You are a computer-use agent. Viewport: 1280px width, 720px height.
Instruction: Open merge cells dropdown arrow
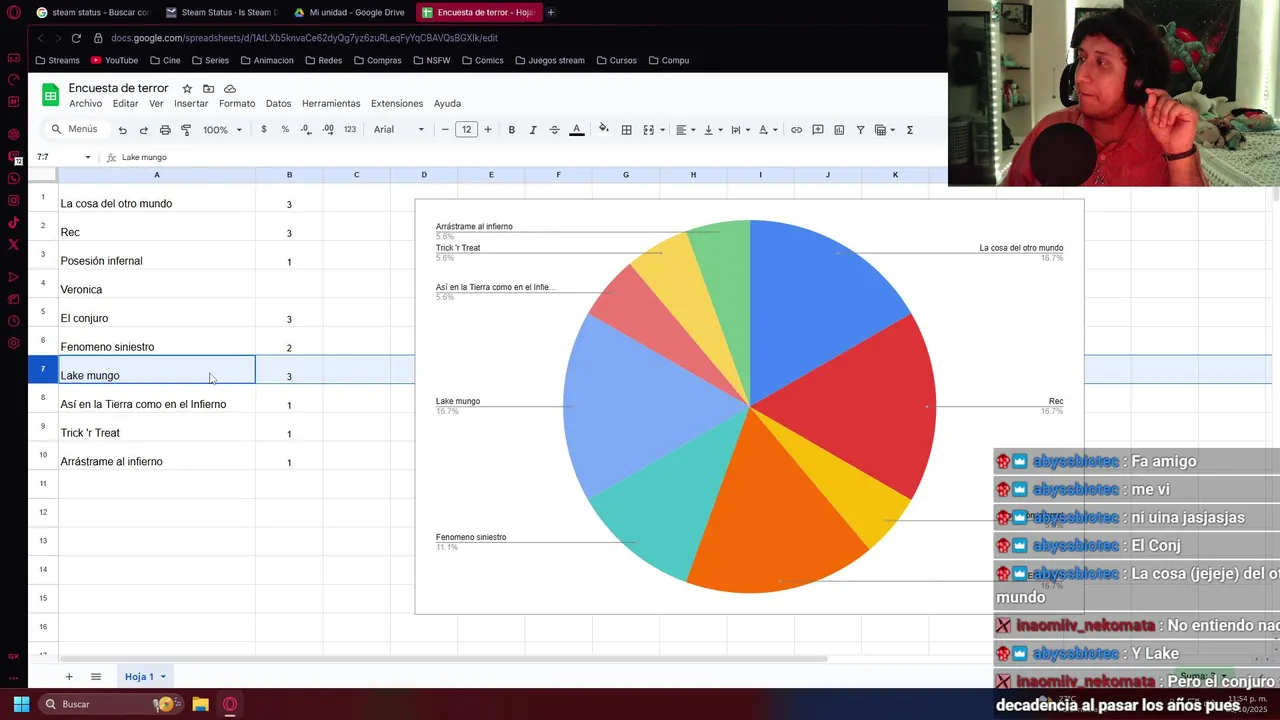(x=663, y=130)
